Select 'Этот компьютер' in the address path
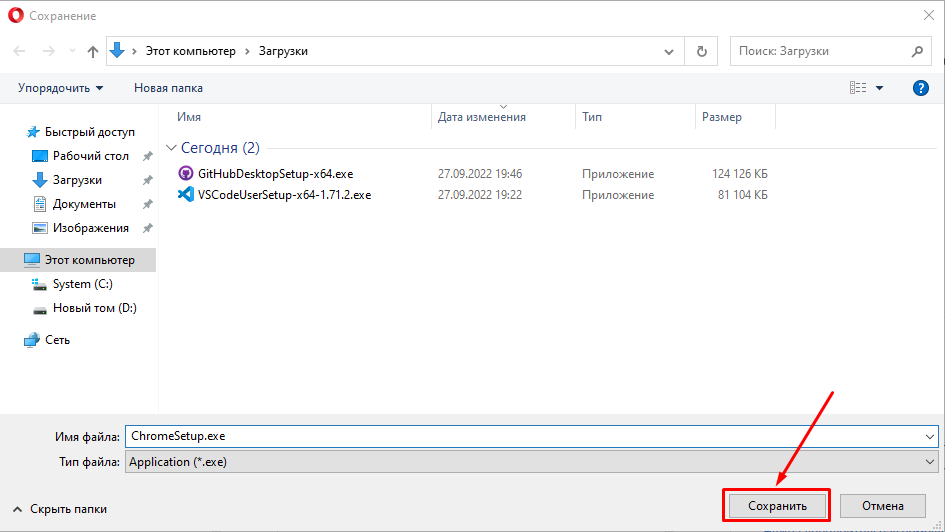 pos(190,51)
